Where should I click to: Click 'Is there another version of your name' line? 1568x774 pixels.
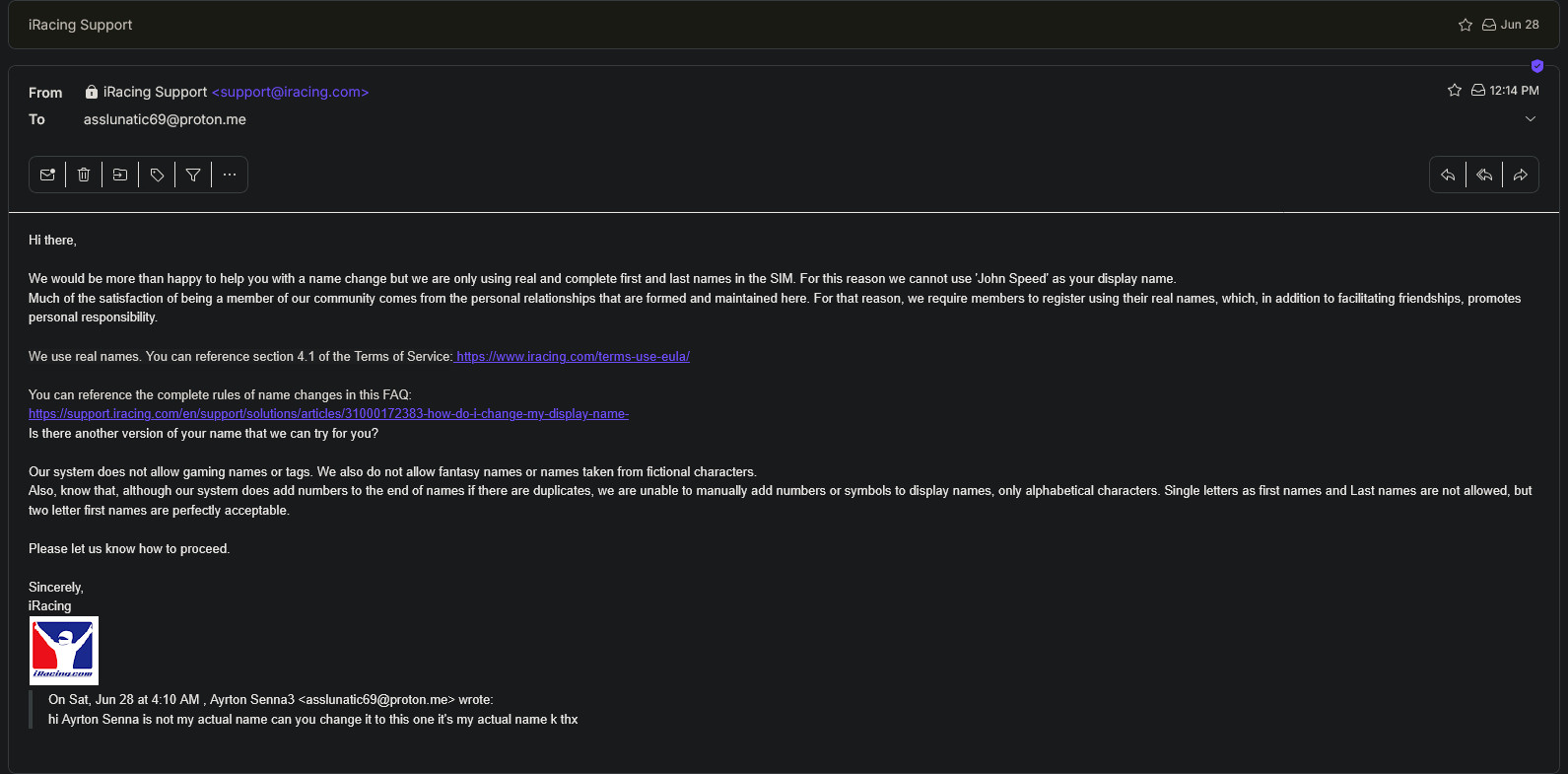(203, 433)
